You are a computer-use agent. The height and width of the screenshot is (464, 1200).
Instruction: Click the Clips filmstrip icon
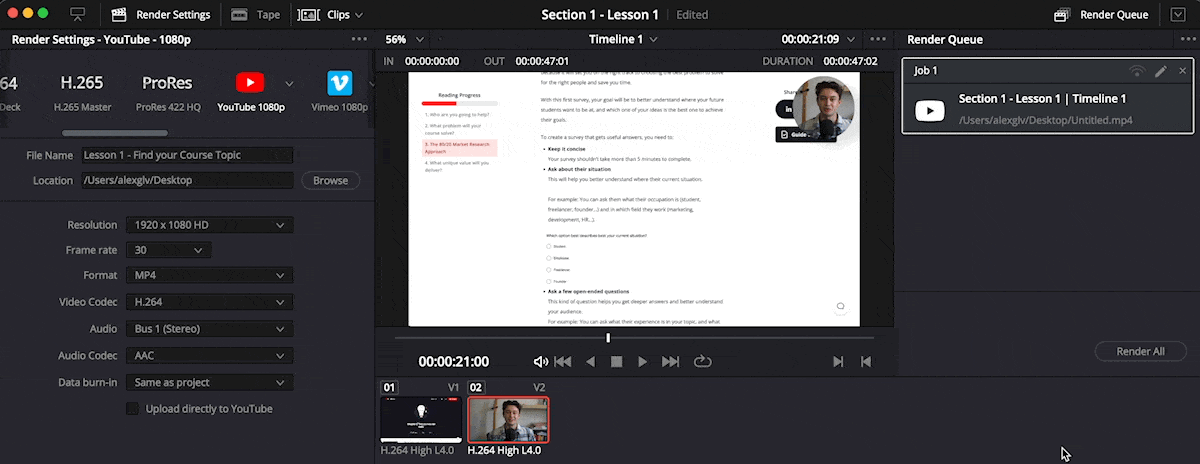click(x=310, y=15)
